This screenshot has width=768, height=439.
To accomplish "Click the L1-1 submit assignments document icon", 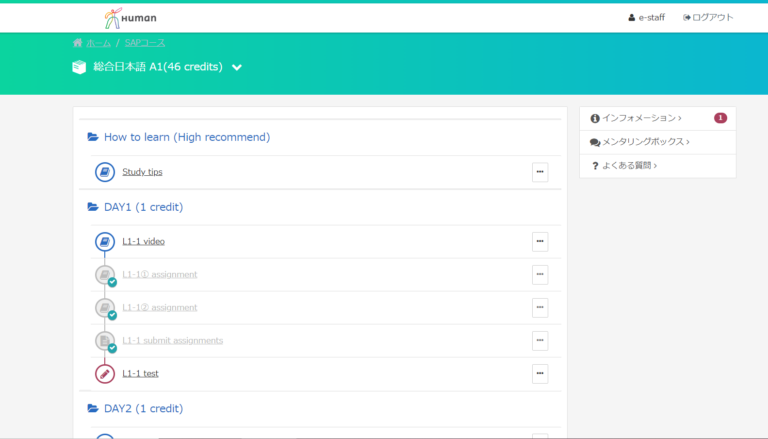I will coord(105,341).
